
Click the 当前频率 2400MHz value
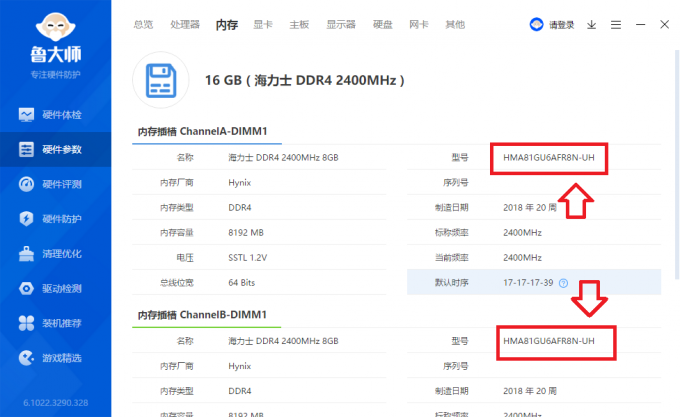pos(522,258)
